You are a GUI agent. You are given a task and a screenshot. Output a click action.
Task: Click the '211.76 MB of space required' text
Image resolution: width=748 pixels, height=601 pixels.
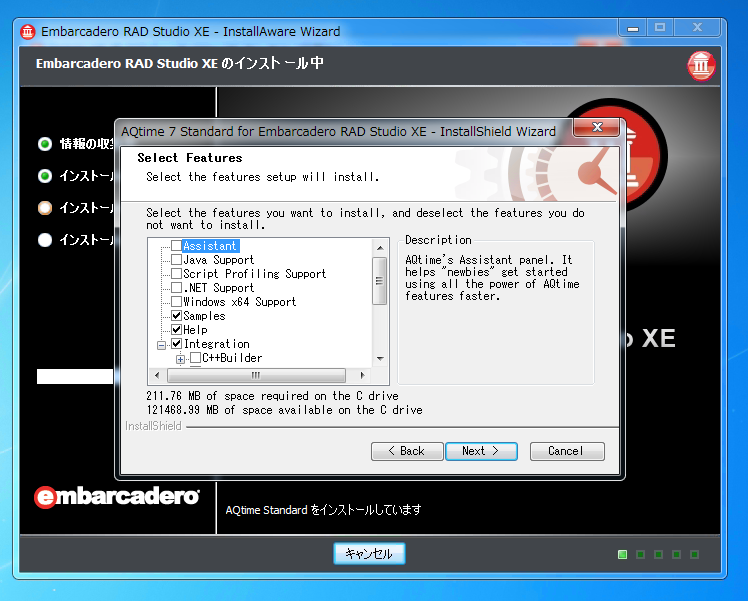(272, 396)
